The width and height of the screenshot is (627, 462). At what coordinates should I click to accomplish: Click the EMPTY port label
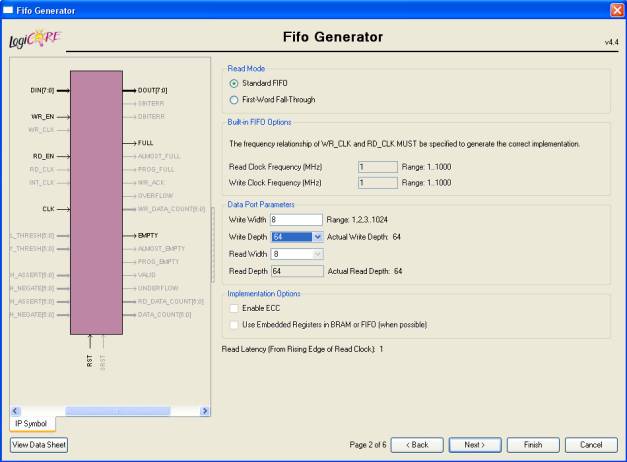(x=148, y=236)
